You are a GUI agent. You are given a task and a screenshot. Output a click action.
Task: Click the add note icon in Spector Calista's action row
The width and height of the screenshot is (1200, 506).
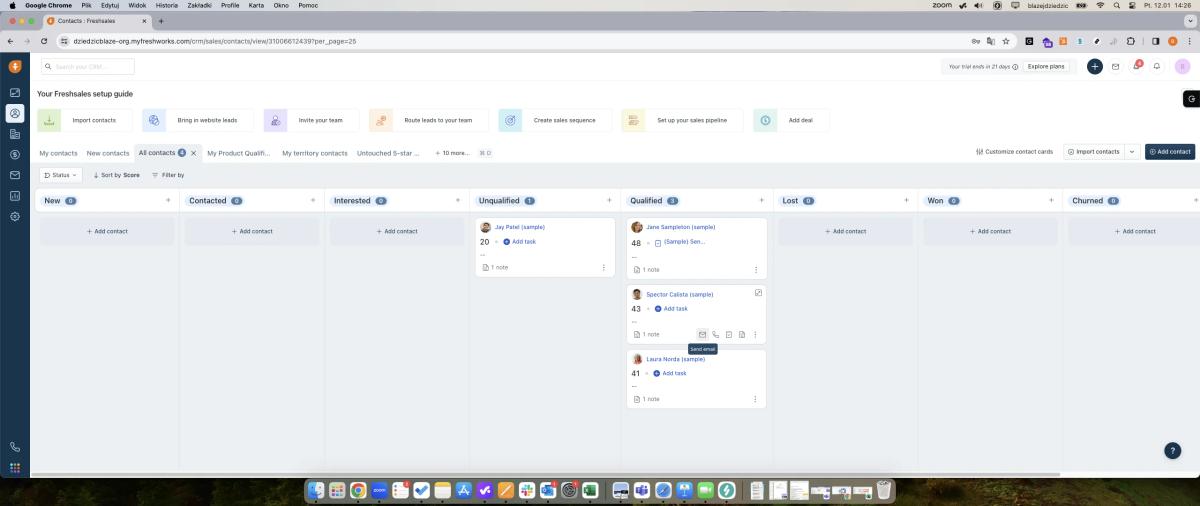click(742, 334)
